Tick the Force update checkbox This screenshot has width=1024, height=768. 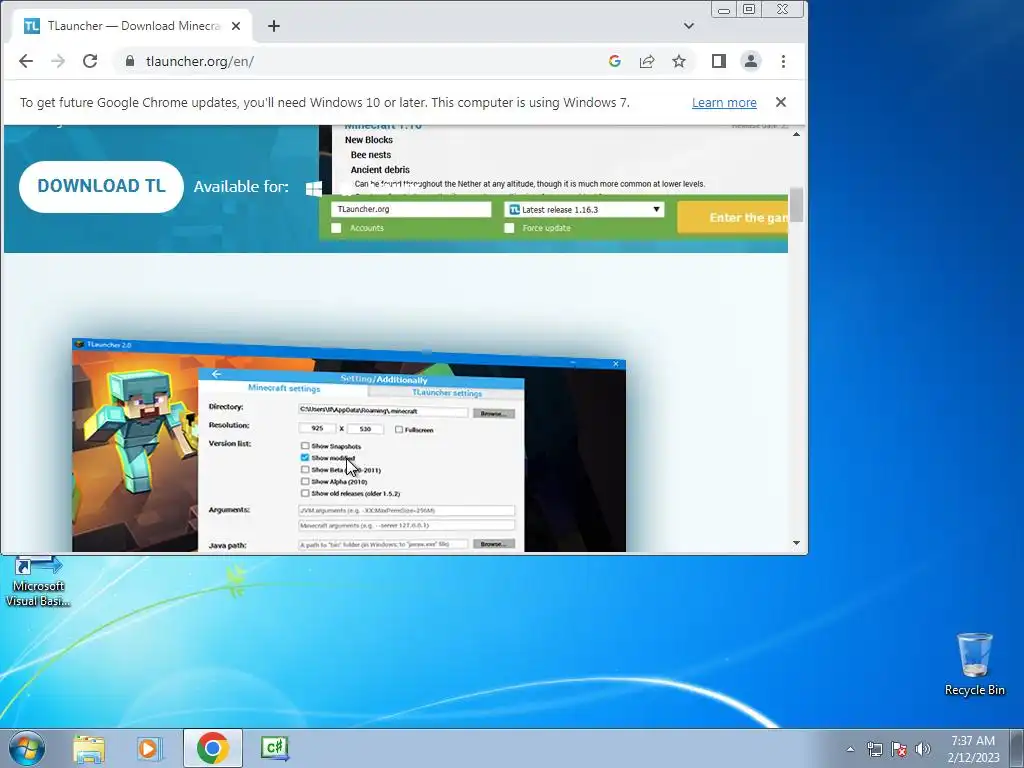click(509, 228)
